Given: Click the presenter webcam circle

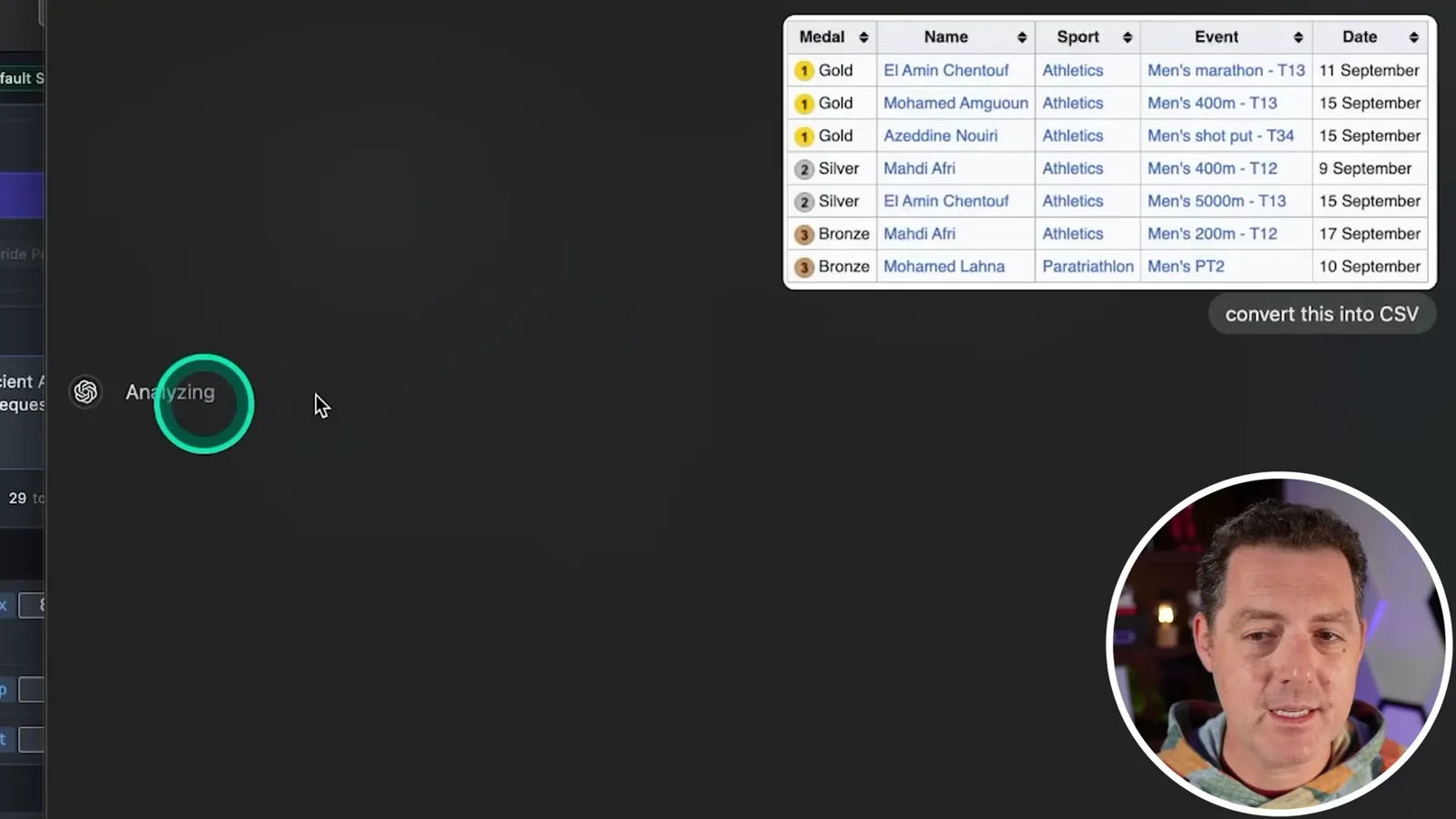Looking at the screenshot, I should coord(1279,642).
